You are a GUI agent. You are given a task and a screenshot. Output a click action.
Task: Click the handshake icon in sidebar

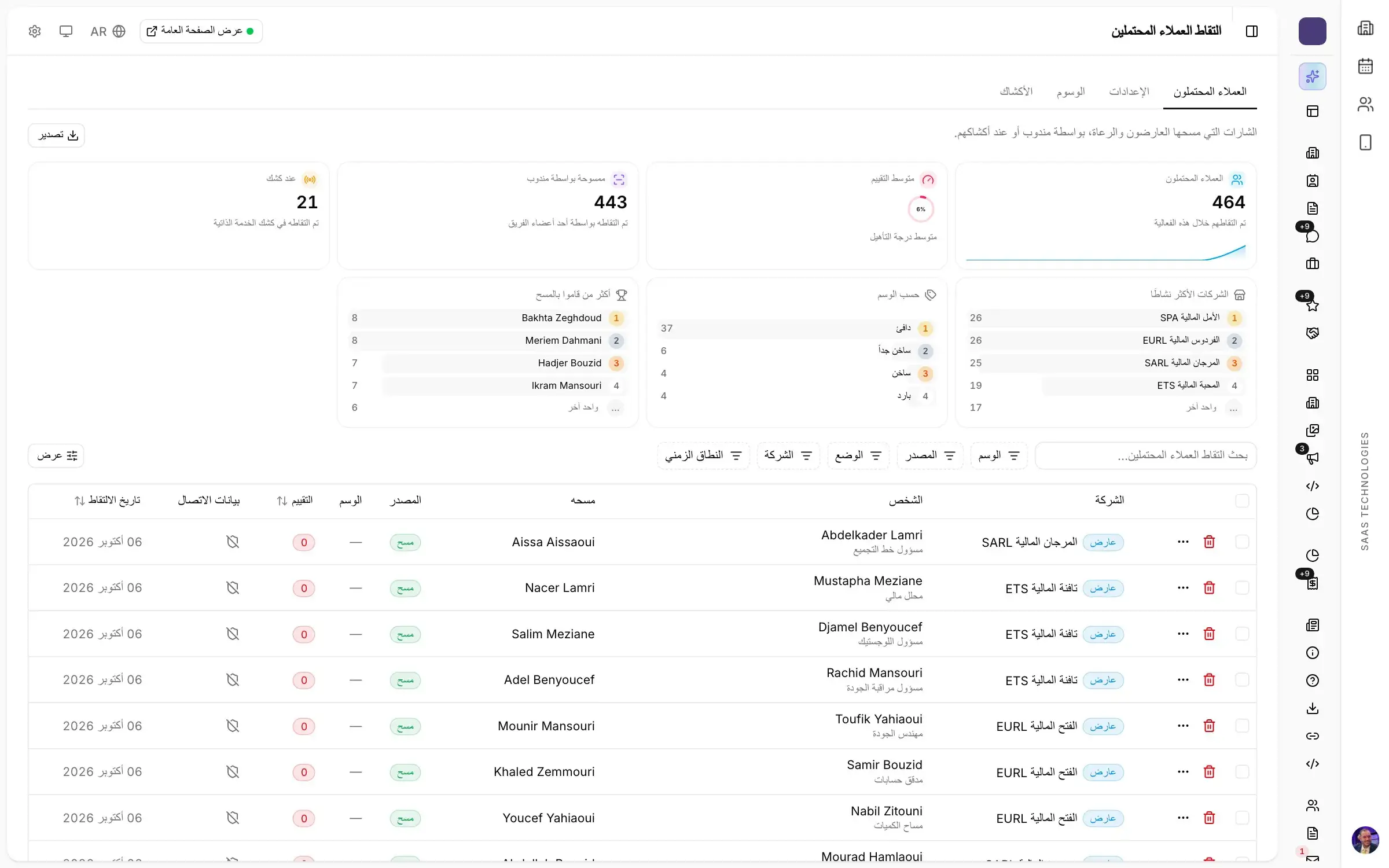pos(1313,333)
